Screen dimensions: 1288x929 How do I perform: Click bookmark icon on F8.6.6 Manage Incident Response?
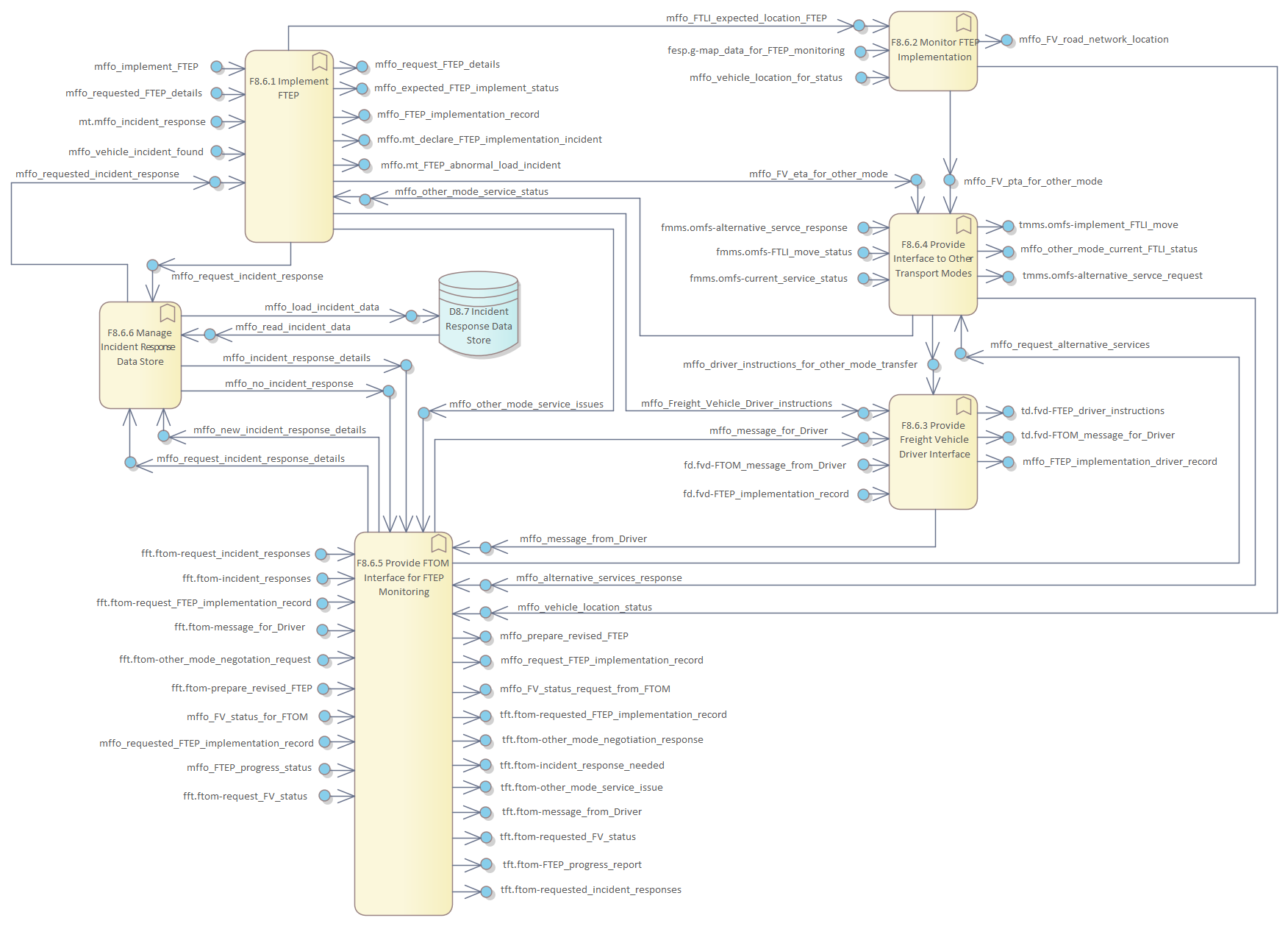(x=168, y=313)
